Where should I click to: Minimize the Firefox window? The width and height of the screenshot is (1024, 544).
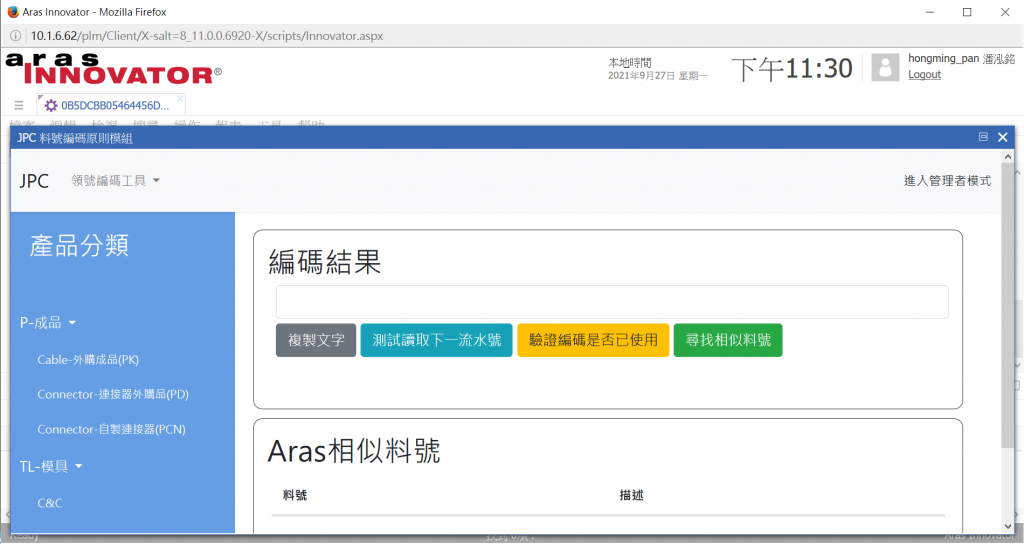(x=929, y=12)
